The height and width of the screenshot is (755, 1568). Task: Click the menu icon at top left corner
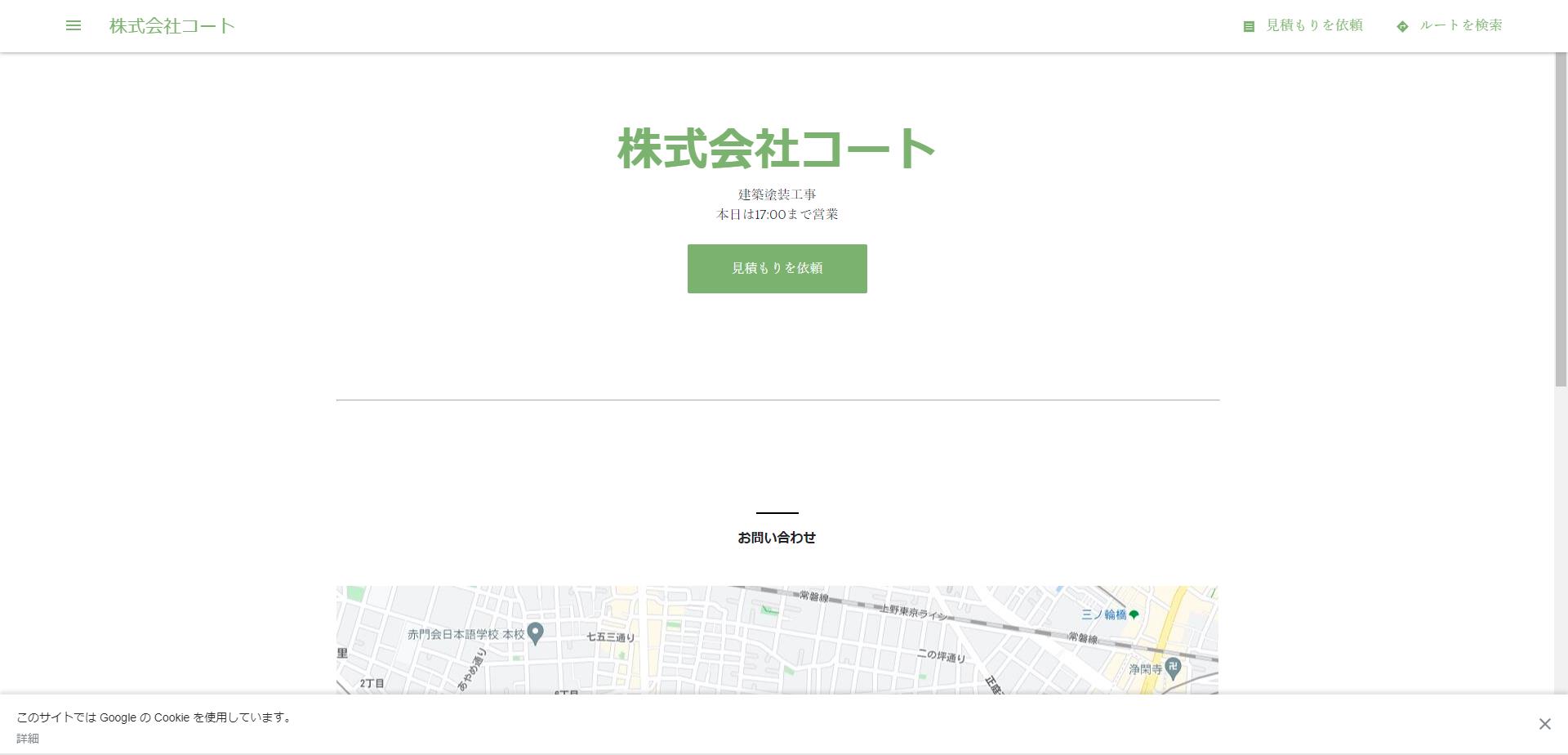pyautogui.click(x=73, y=25)
